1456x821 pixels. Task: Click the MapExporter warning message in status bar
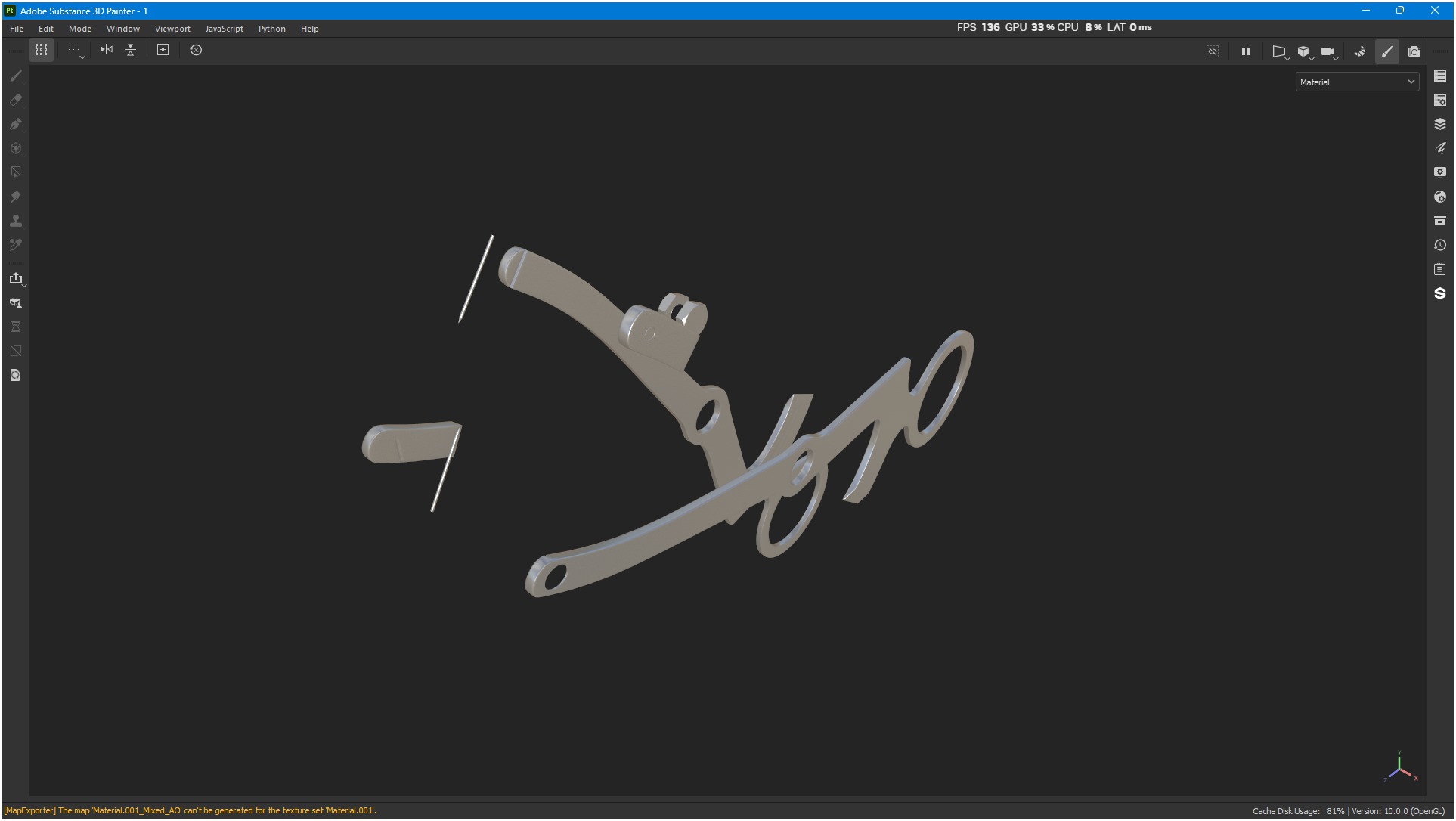(190, 810)
